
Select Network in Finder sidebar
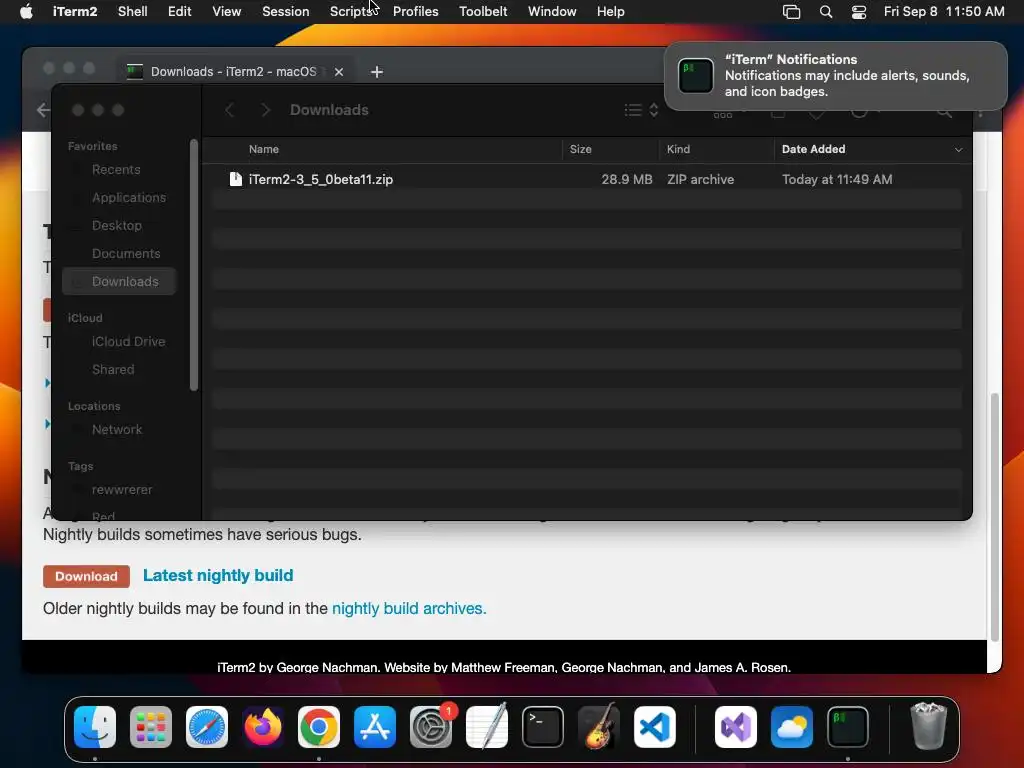(117, 430)
